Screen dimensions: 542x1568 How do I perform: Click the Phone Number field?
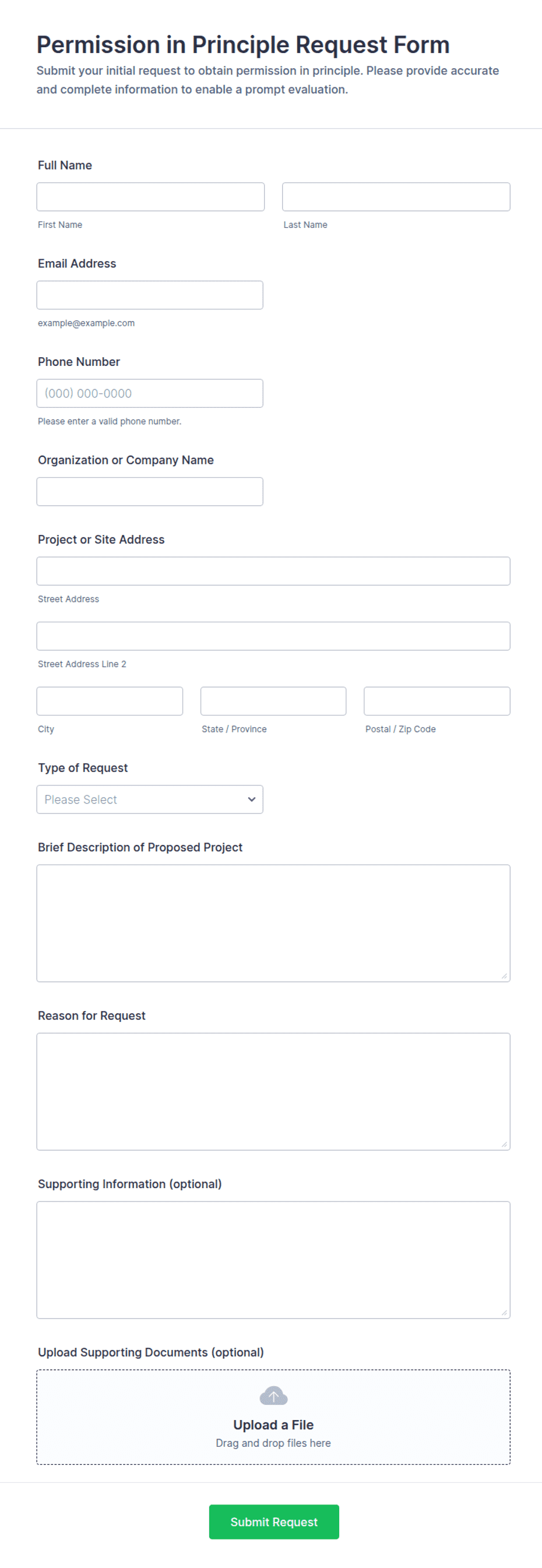tap(150, 393)
